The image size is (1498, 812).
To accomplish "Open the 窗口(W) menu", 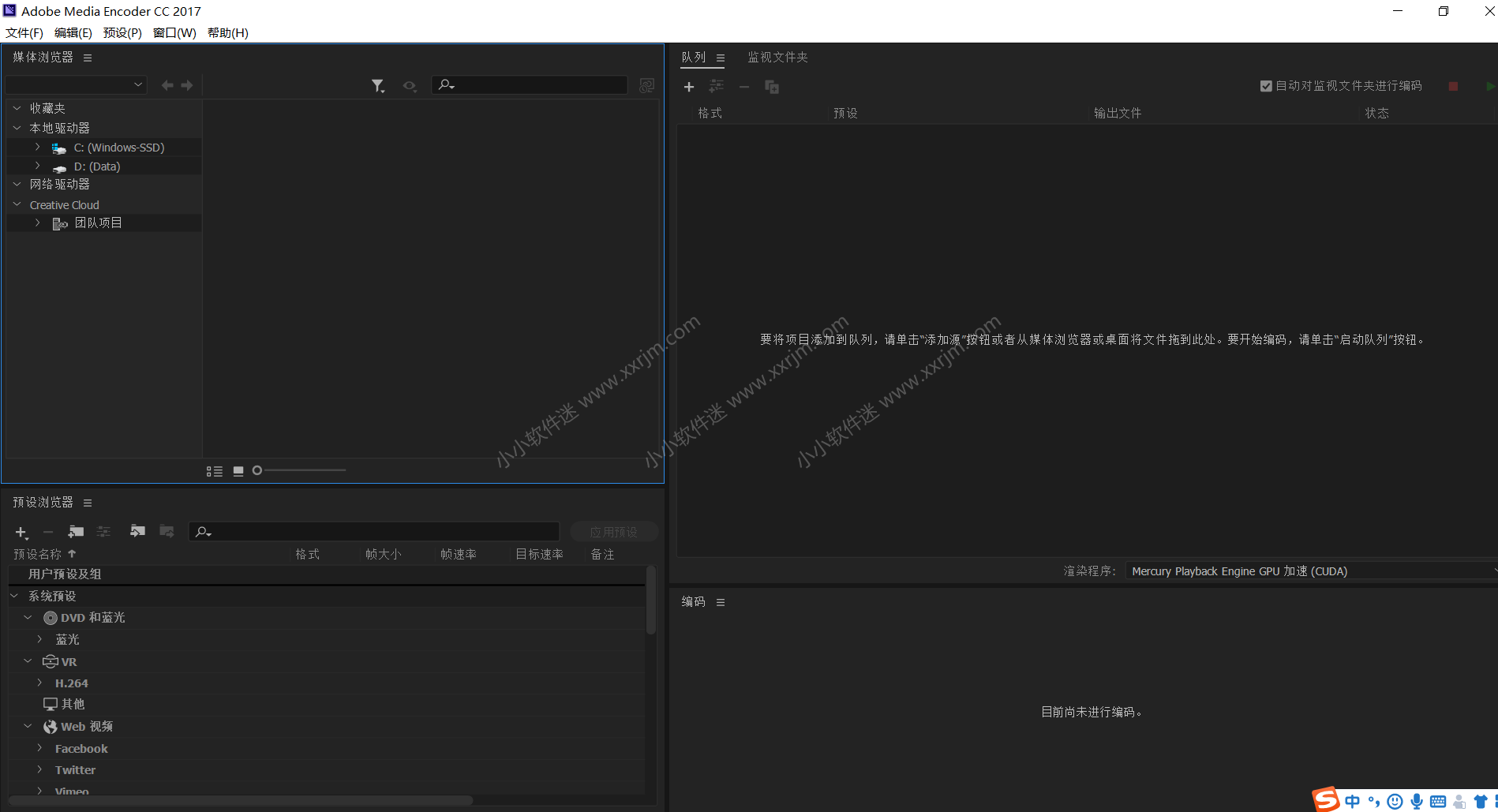I will 174,32.
